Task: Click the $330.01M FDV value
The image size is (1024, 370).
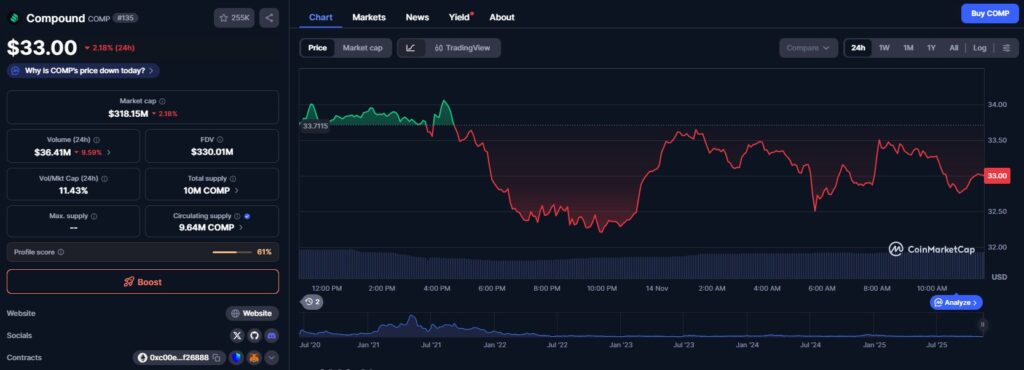Action: pos(212,152)
